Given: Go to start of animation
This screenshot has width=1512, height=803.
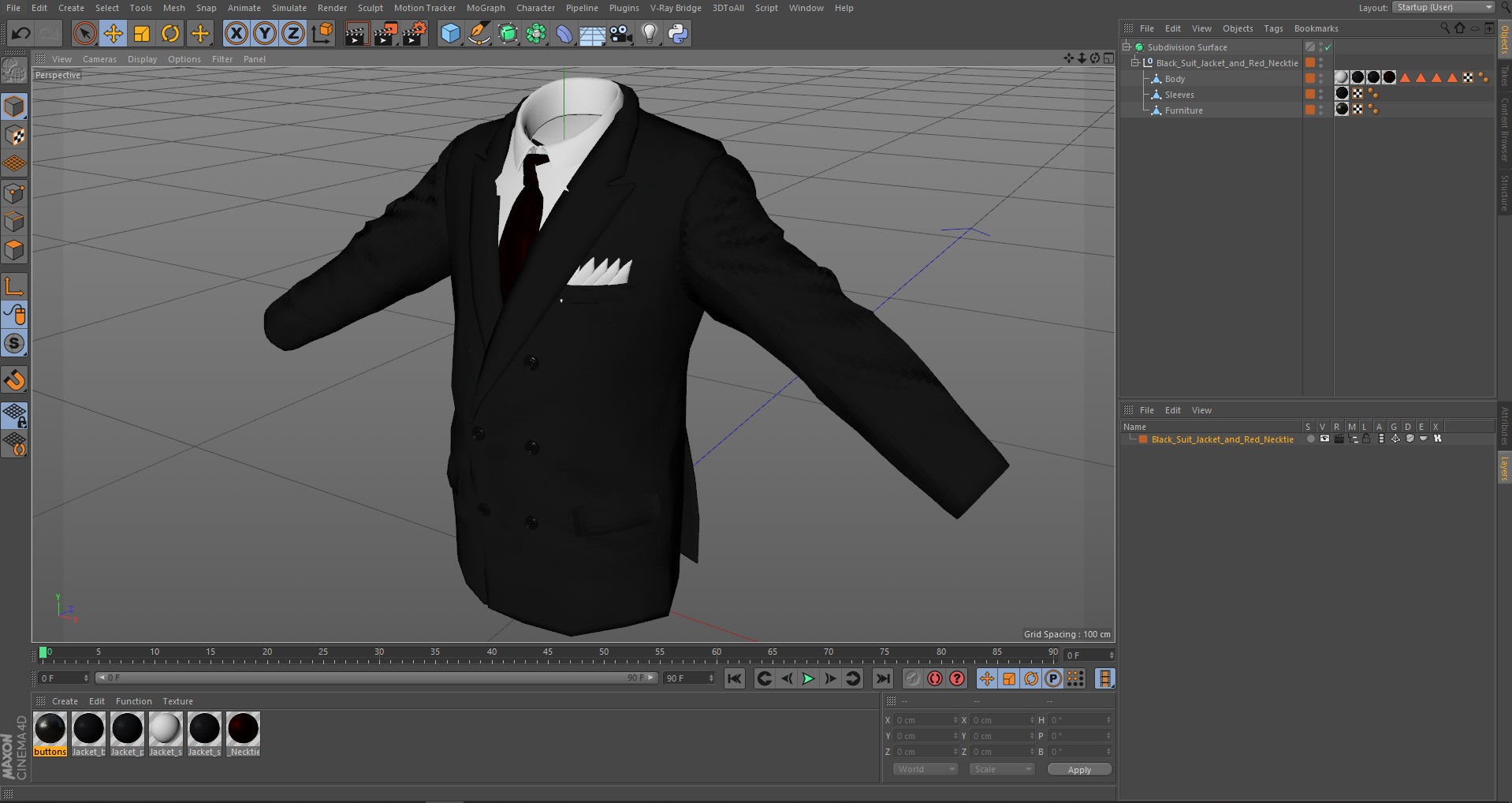Looking at the screenshot, I should [734, 678].
